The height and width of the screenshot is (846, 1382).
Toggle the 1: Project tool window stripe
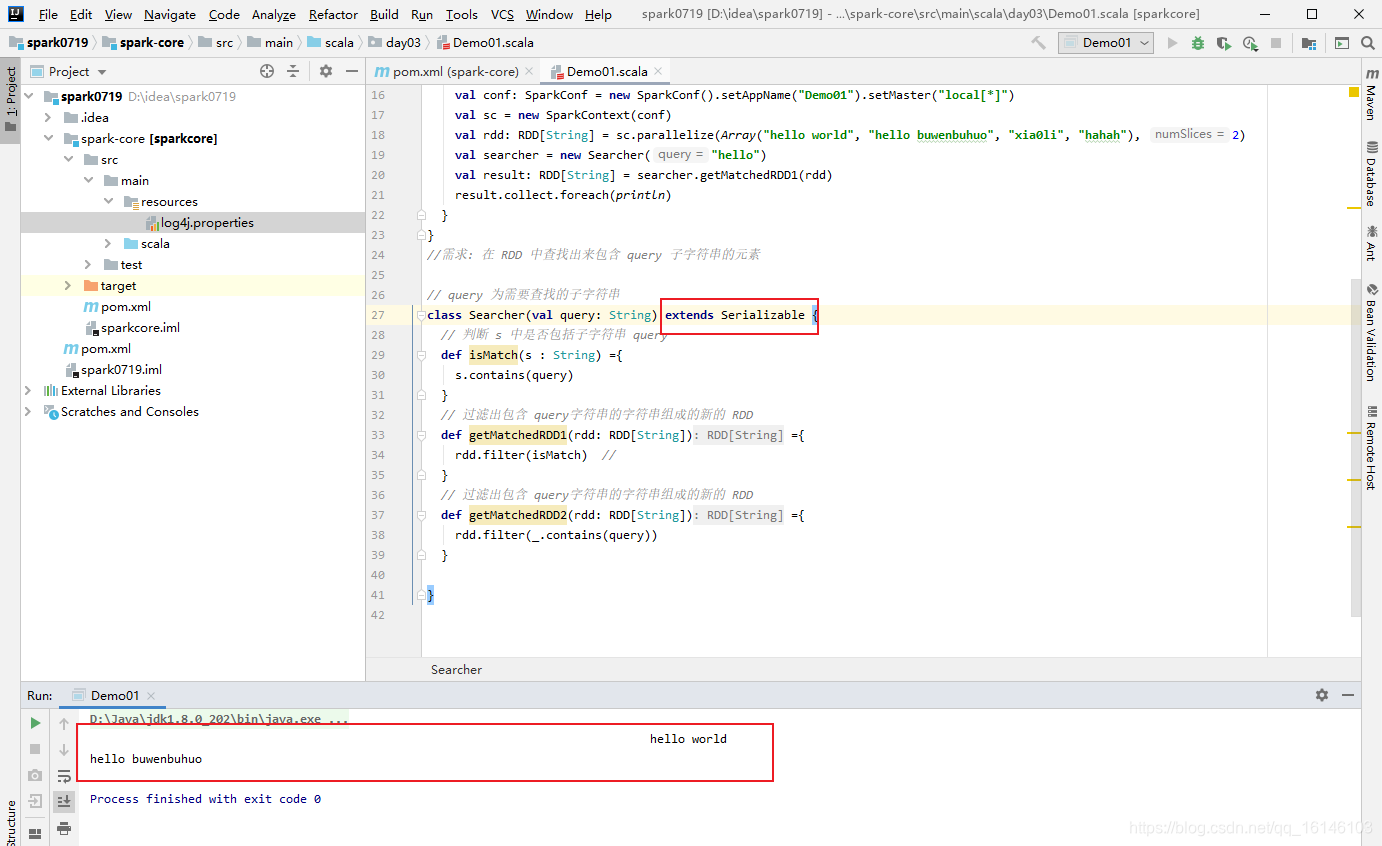click(10, 99)
